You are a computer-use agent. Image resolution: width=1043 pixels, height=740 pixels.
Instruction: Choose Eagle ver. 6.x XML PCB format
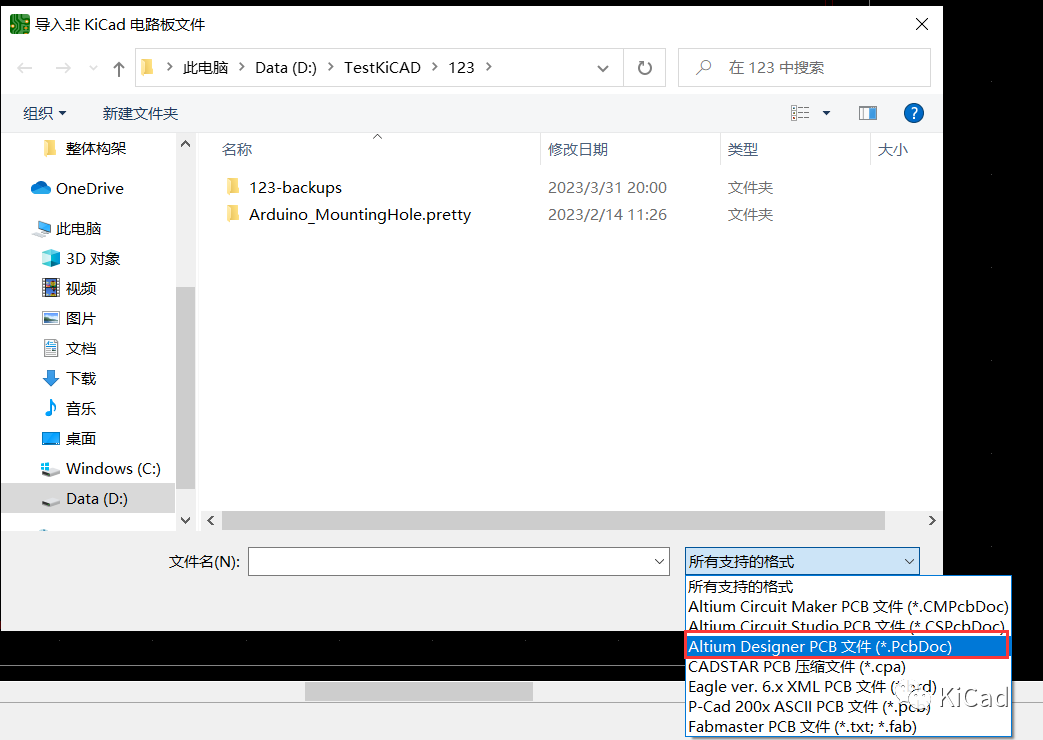pyautogui.click(x=848, y=687)
